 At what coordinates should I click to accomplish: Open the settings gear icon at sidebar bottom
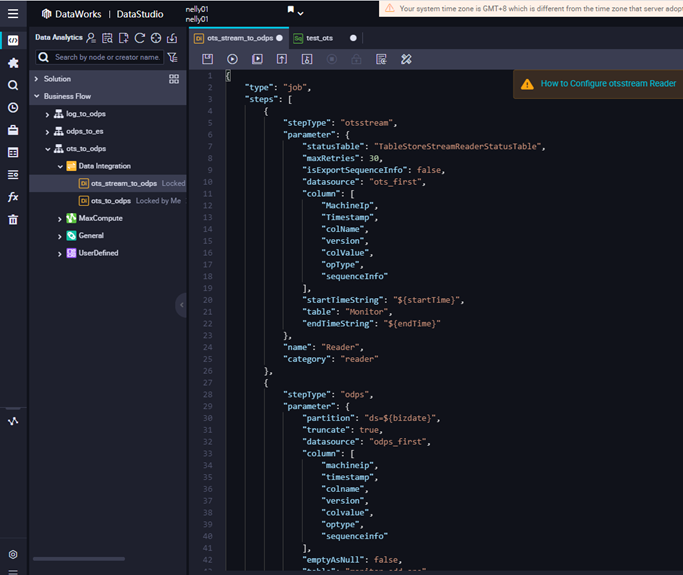coord(13,554)
